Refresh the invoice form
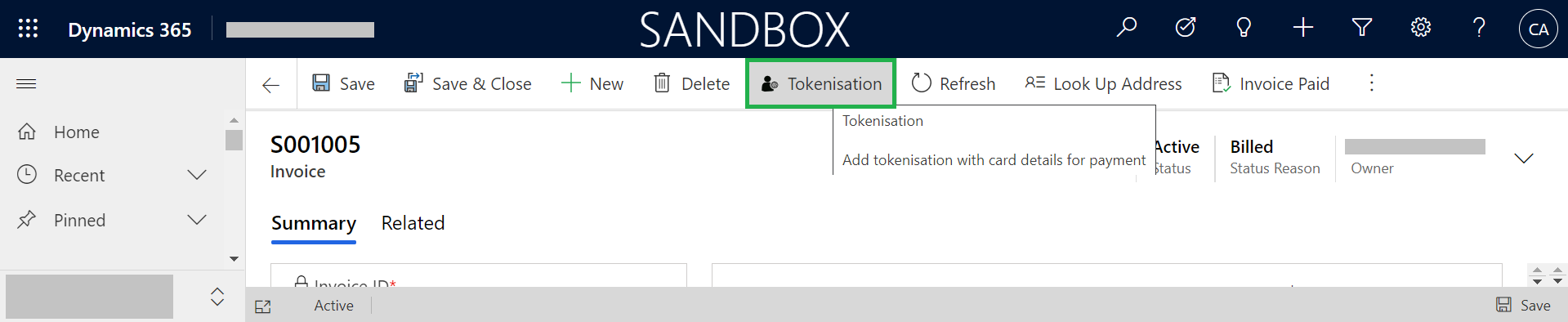Screen dimensions: 1568x322 click(954, 83)
